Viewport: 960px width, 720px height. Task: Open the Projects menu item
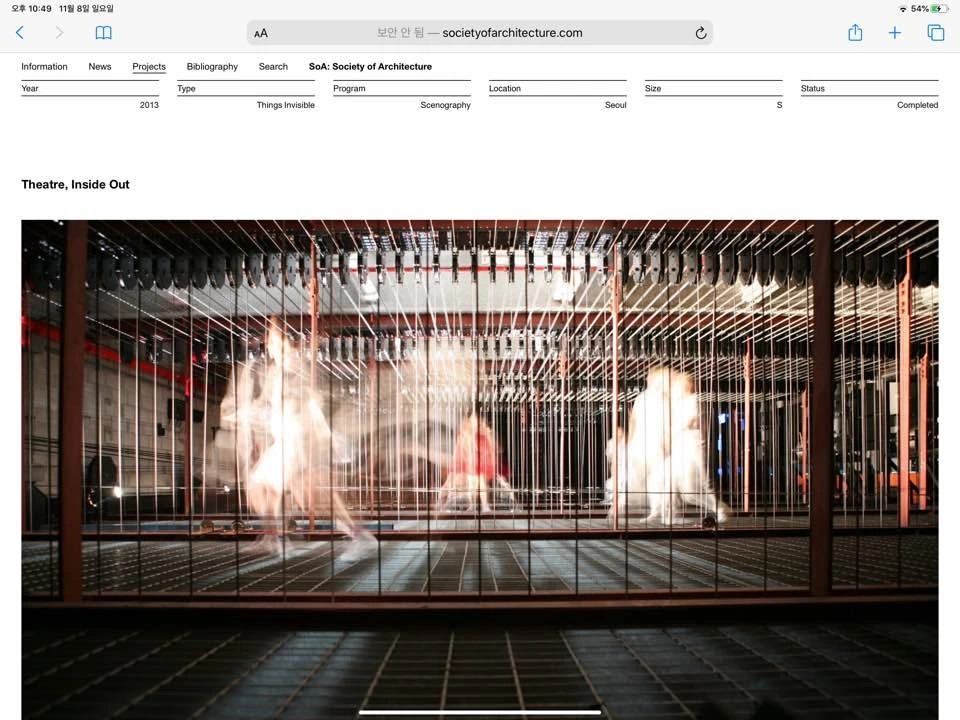point(149,66)
